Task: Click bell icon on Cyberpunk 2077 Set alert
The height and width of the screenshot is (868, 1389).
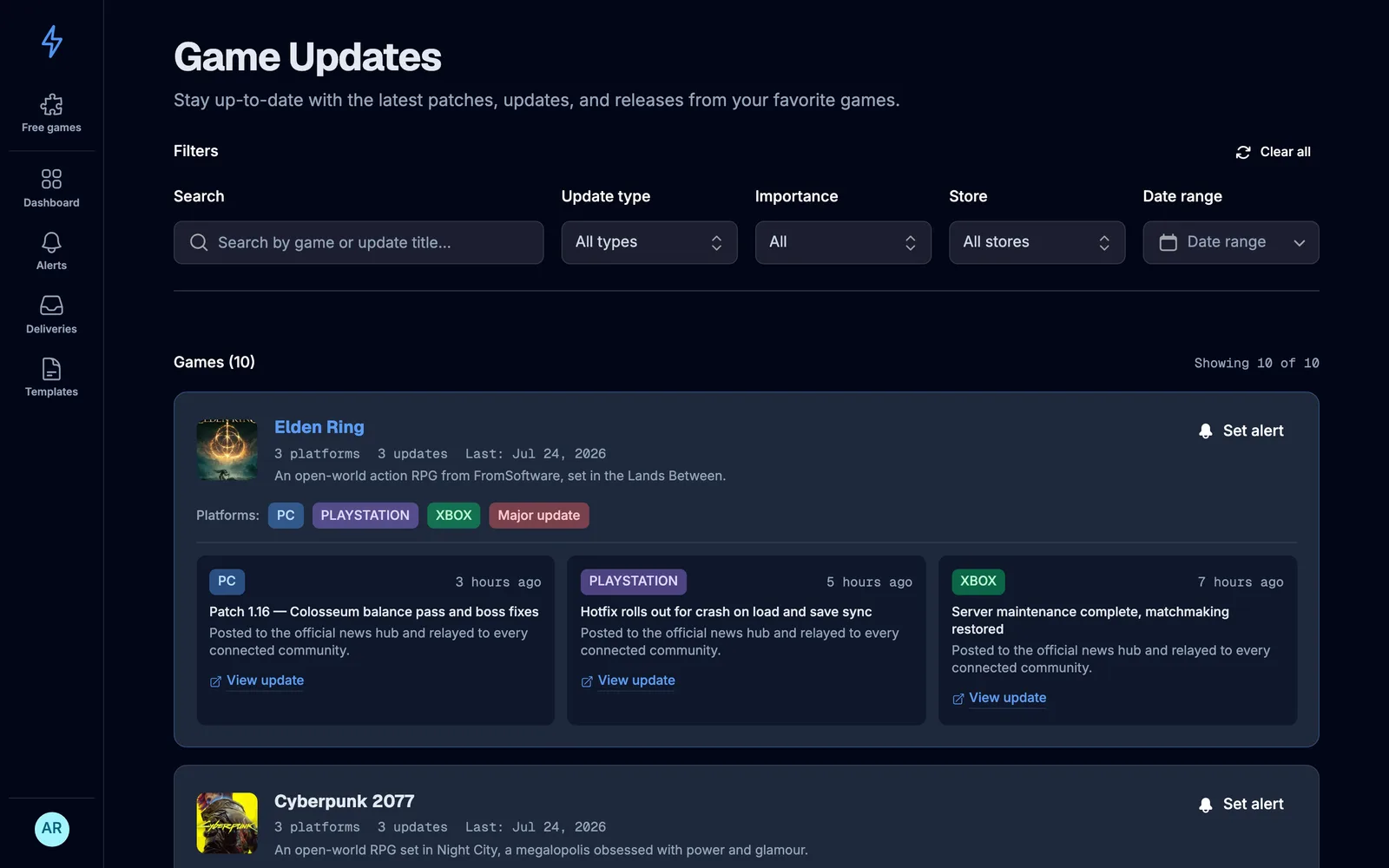Action: [x=1205, y=805]
